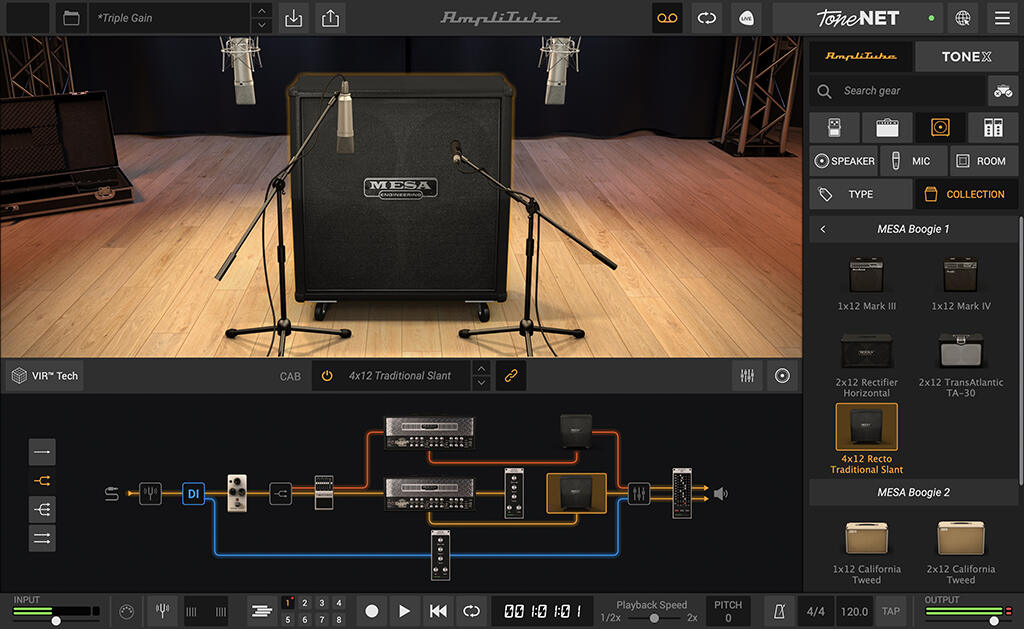Screen dimensions: 1024x629
Task: Click the VIR Tech button
Action: (45, 376)
